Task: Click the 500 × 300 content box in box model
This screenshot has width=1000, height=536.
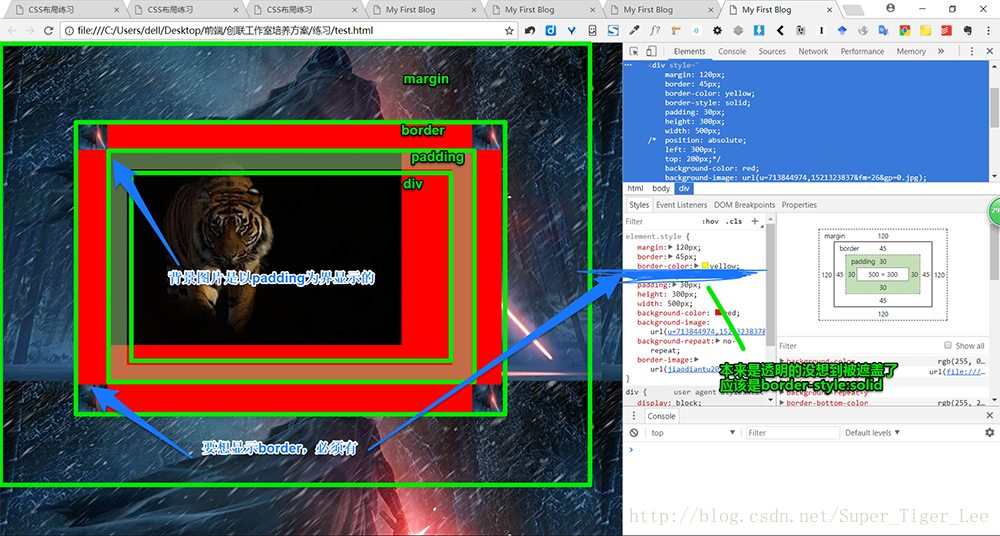Action: [883, 274]
